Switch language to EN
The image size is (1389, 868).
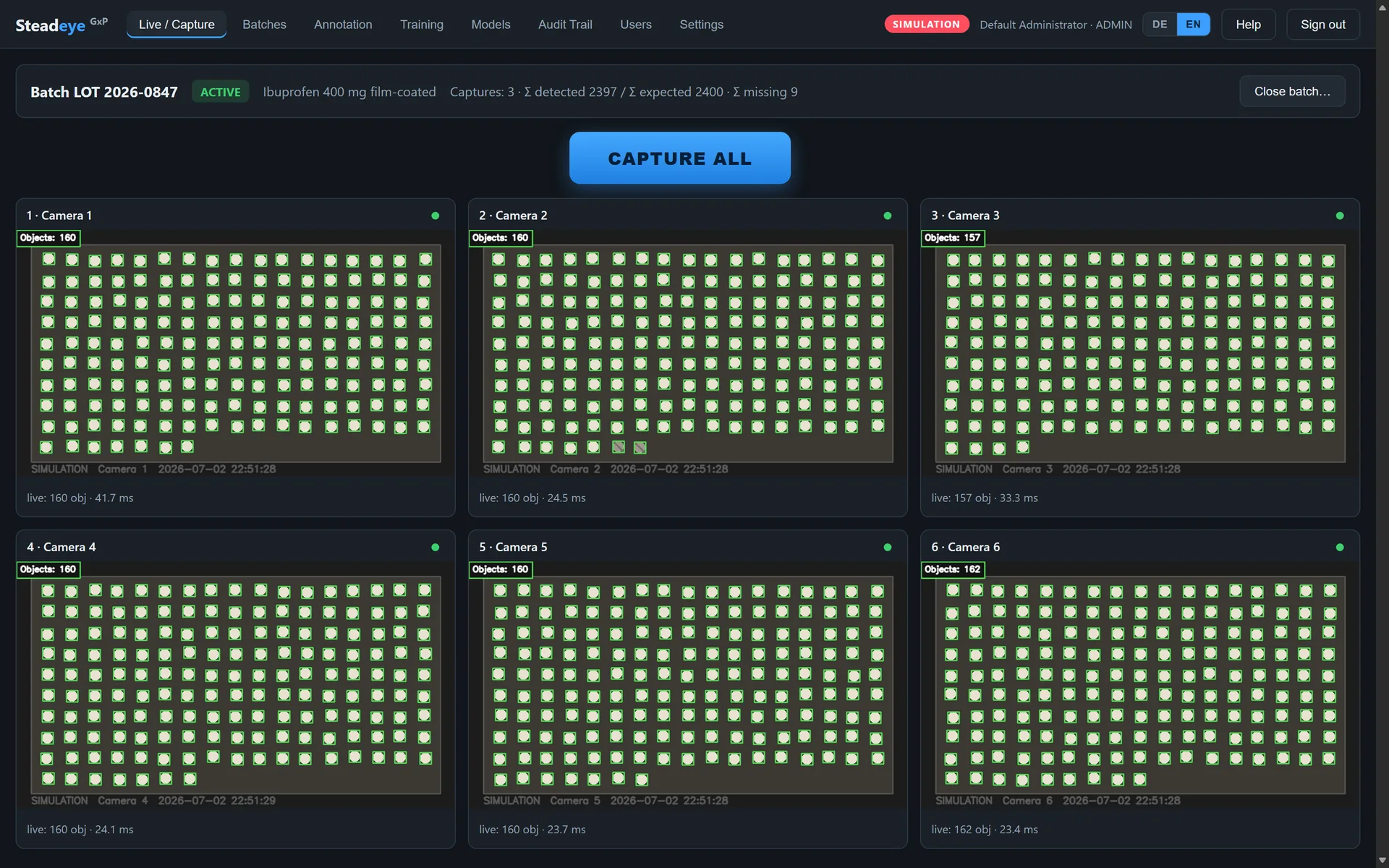1193,25
